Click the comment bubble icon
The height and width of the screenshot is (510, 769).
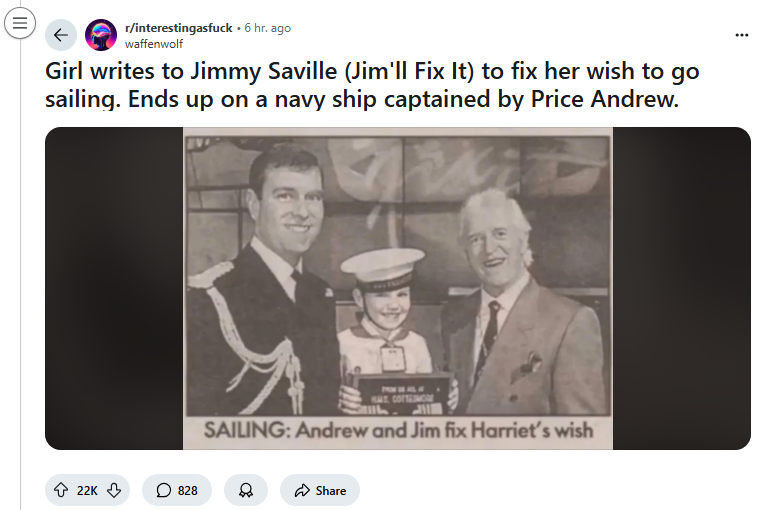[x=164, y=490]
